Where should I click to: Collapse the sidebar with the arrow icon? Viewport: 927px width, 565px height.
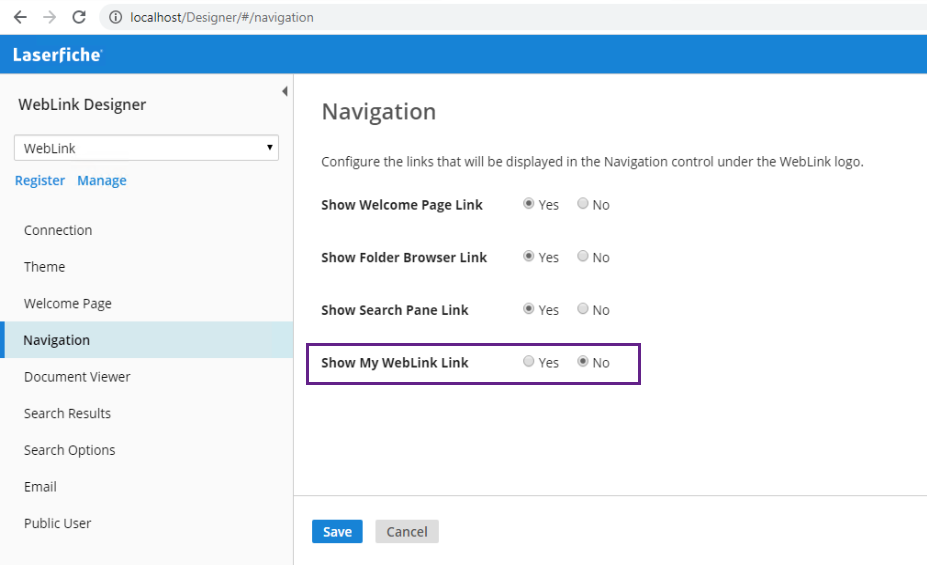[284, 91]
